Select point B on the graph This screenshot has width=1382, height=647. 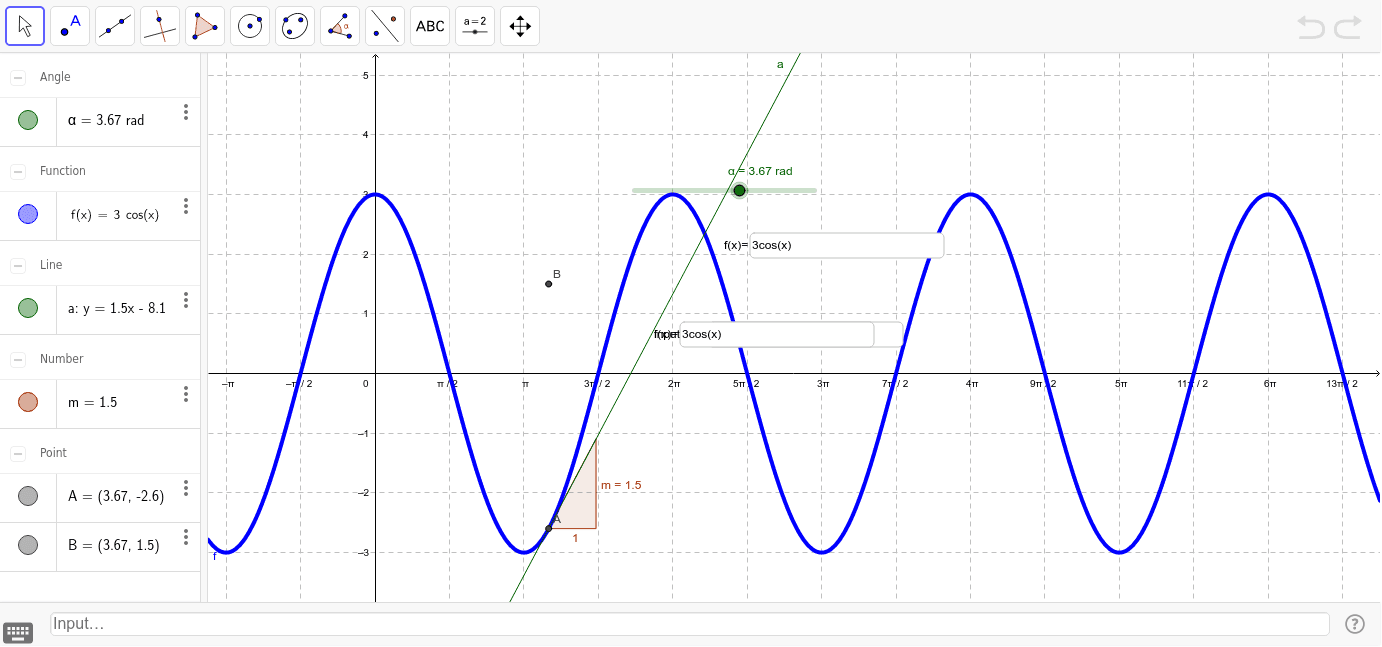(548, 284)
